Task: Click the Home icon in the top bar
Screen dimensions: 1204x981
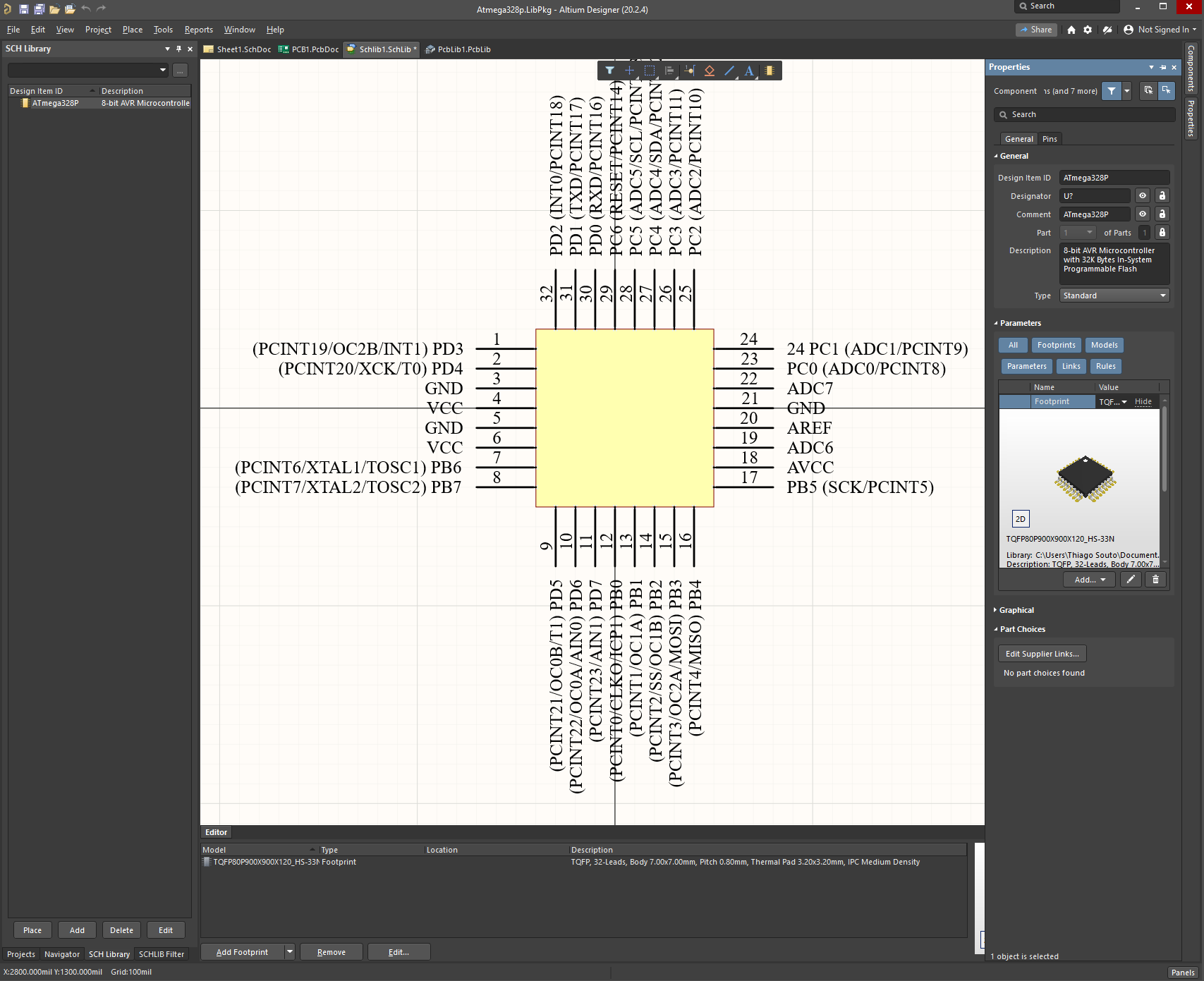Action: click(1071, 30)
